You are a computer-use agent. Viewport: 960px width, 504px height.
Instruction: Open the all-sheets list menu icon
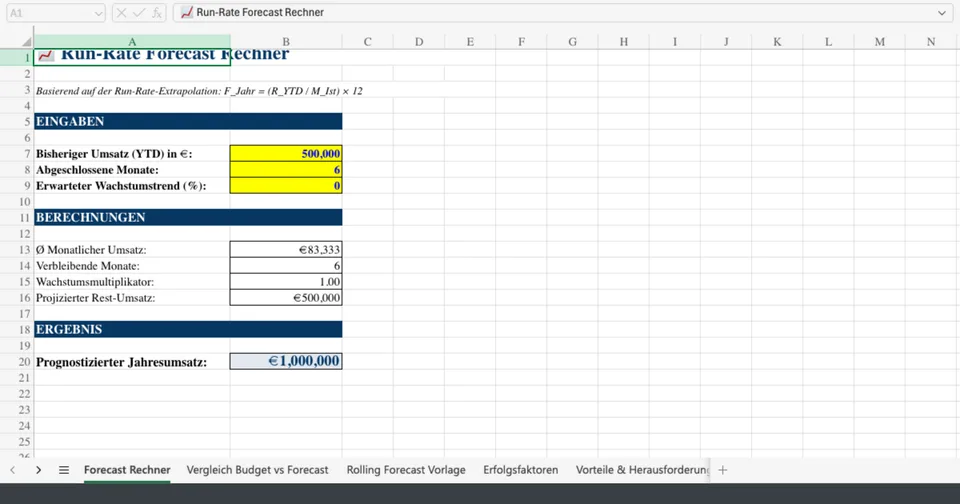point(64,470)
